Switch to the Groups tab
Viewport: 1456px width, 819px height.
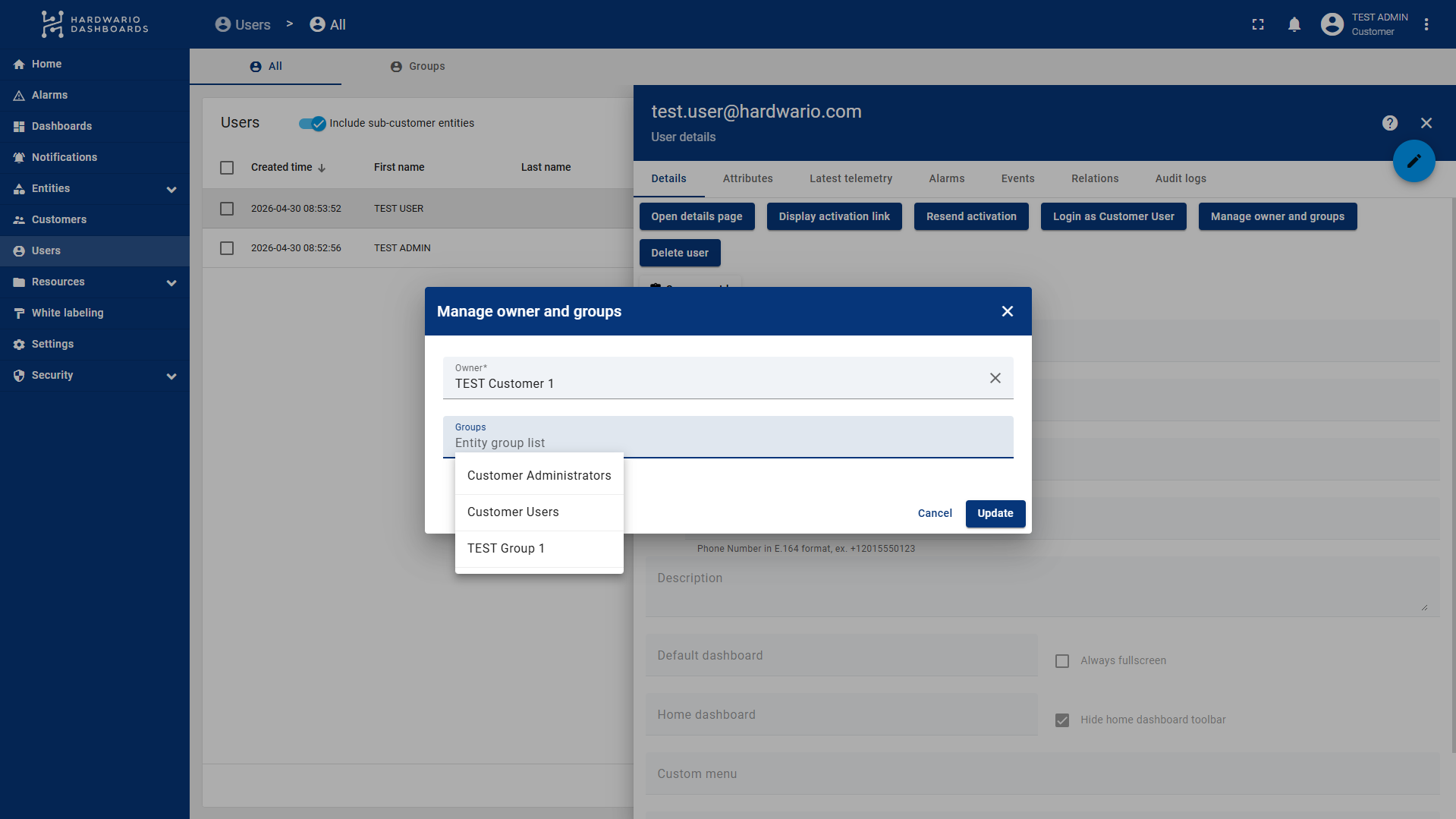pyautogui.click(x=417, y=67)
